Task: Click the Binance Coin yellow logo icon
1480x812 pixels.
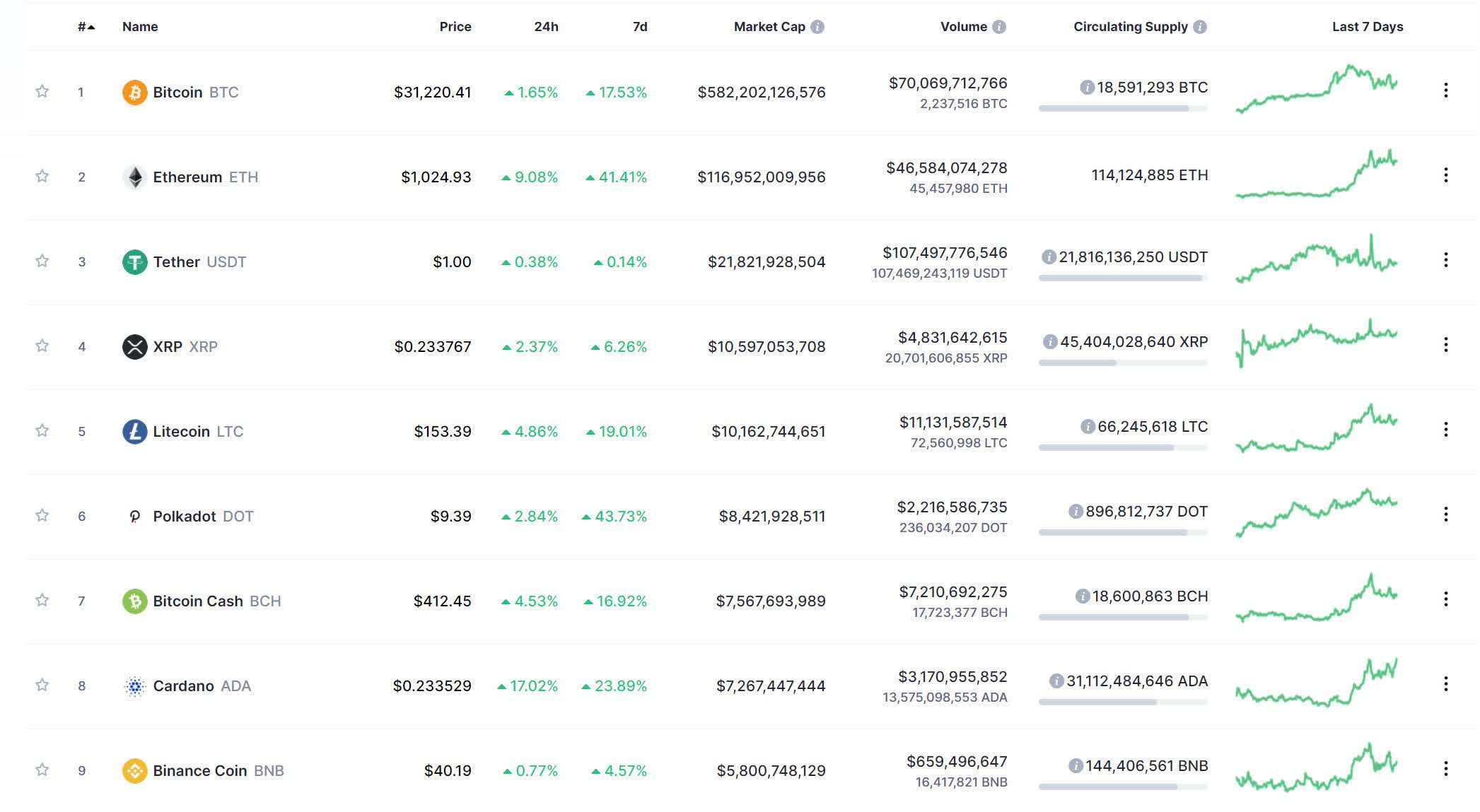Action: (x=134, y=770)
